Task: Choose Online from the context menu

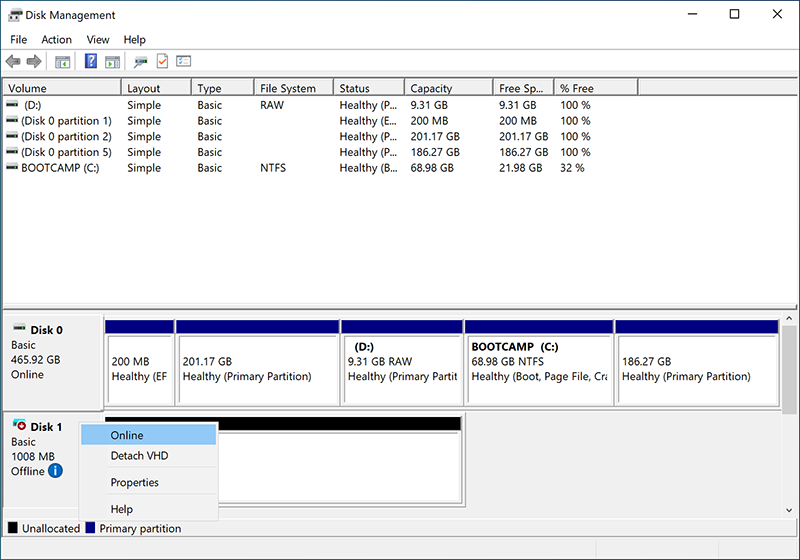Action: click(127, 435)
